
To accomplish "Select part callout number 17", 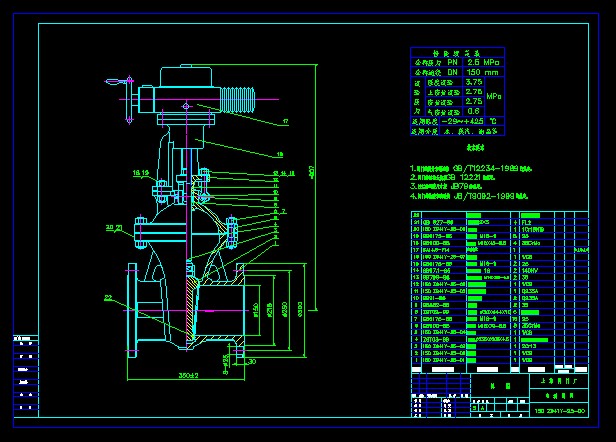I will pyautogui.click(x=284, y=122).
